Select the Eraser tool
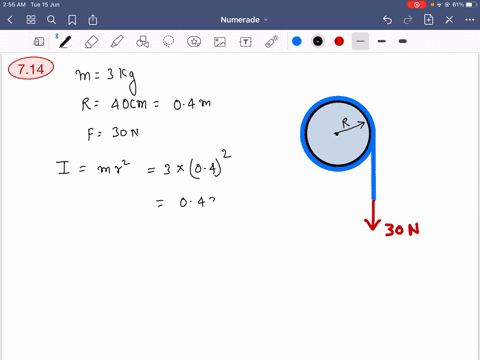The width and height of the screenshot is (480, 360). pyautogui.click(x=91, y=42)
